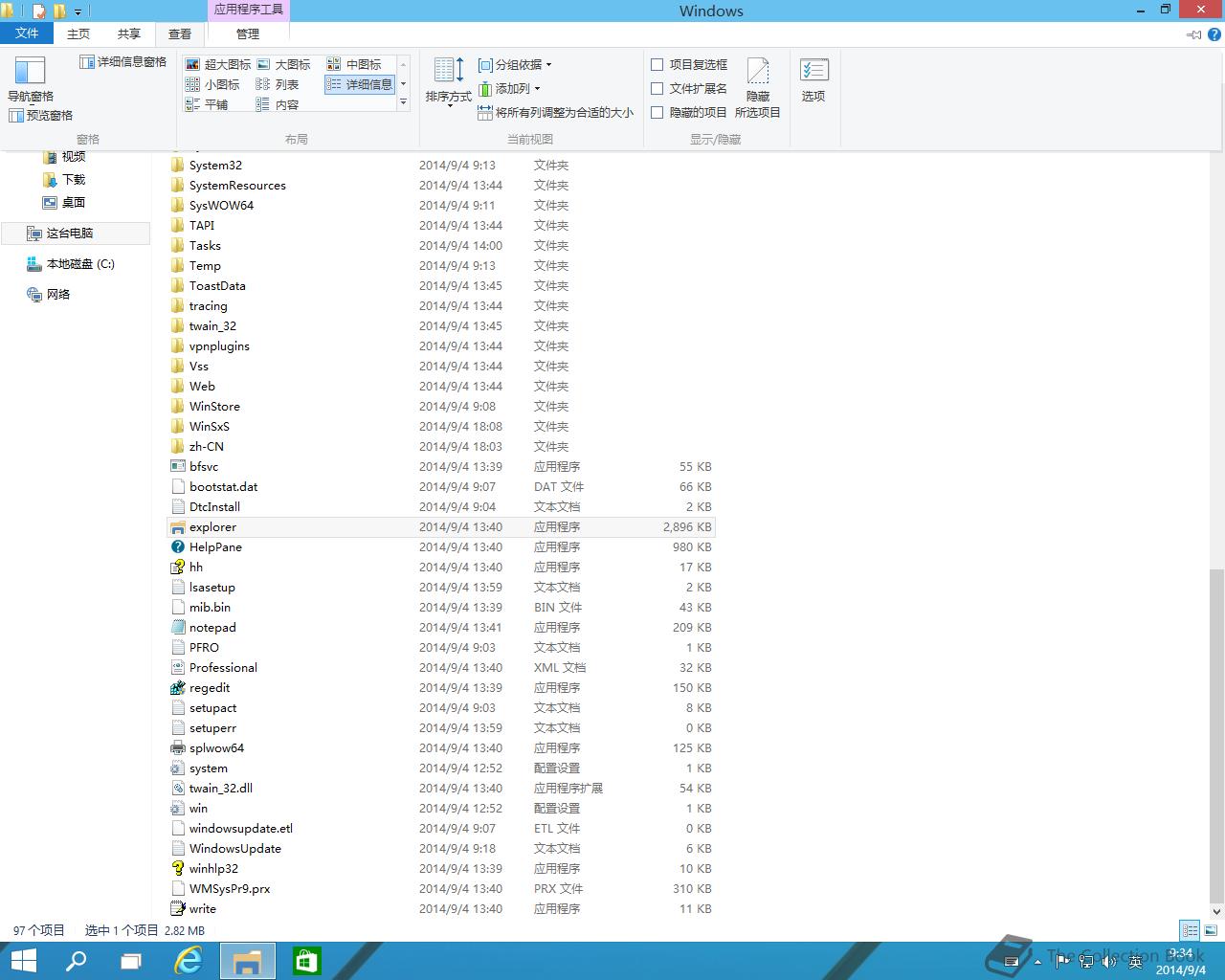Screen dimensions: 1225x980
Task: Select Small icons layout
Action: 212,84
